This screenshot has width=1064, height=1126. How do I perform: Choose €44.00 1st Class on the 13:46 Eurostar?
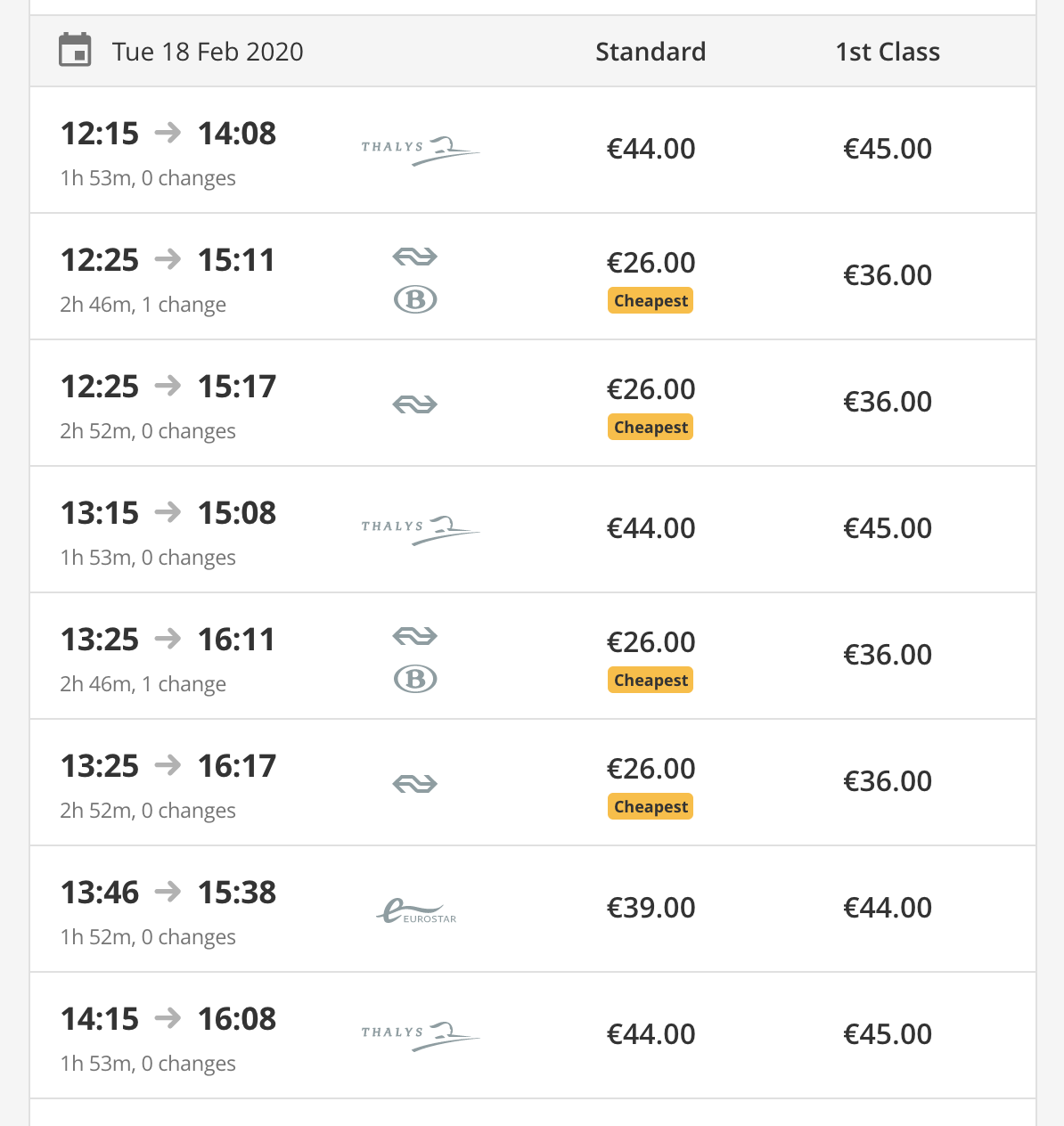(888, 908)
